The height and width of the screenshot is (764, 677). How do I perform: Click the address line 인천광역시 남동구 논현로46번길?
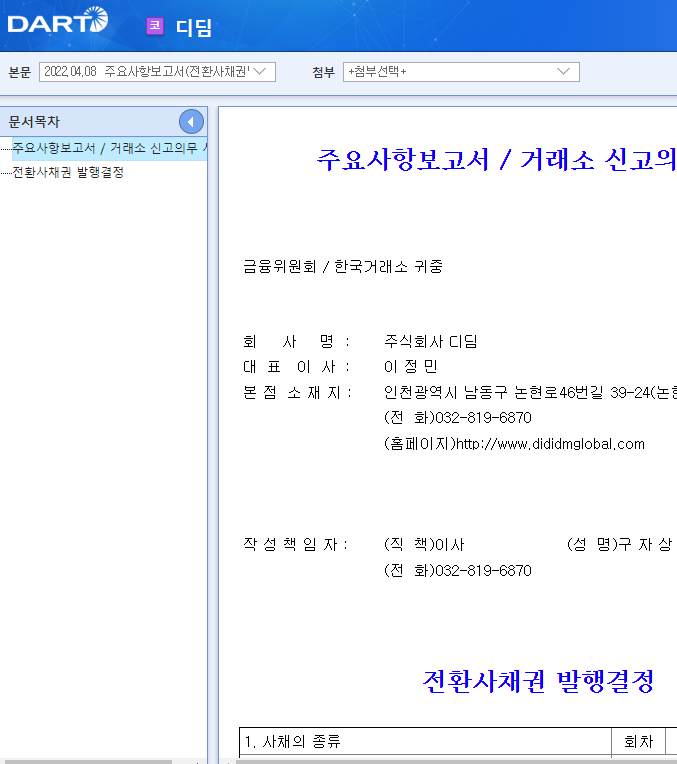tap(530, 392)
